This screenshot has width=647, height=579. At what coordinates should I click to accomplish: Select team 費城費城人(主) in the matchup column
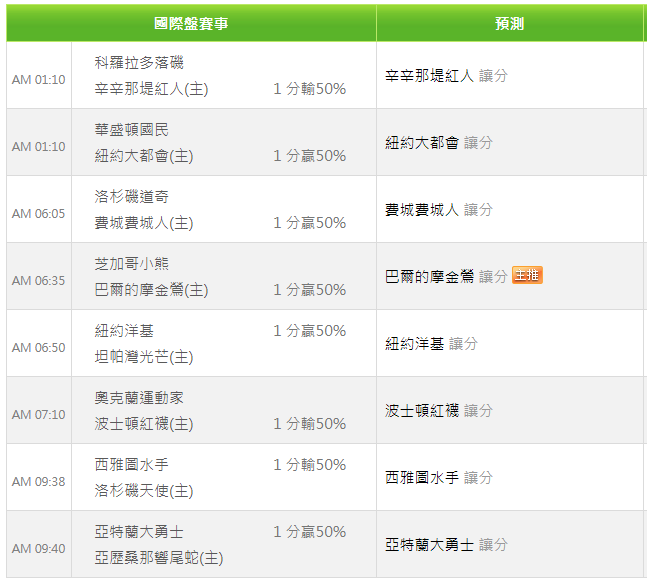144,223
